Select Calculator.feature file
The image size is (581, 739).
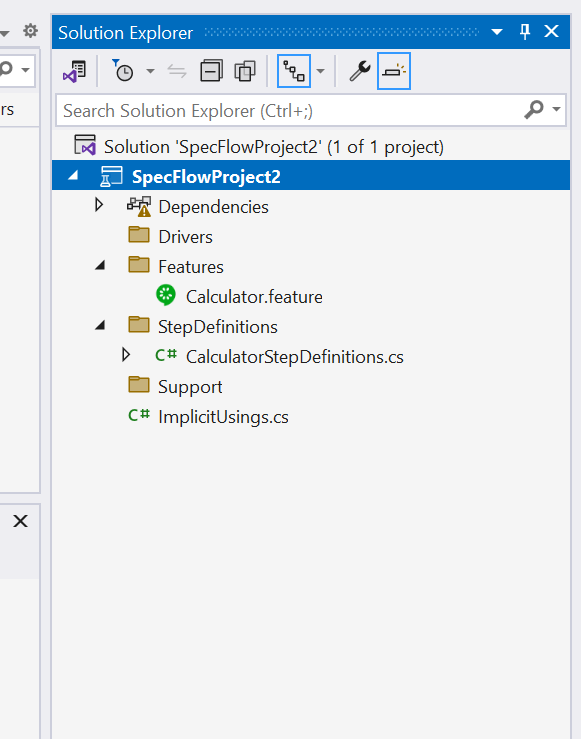(254, 297)
